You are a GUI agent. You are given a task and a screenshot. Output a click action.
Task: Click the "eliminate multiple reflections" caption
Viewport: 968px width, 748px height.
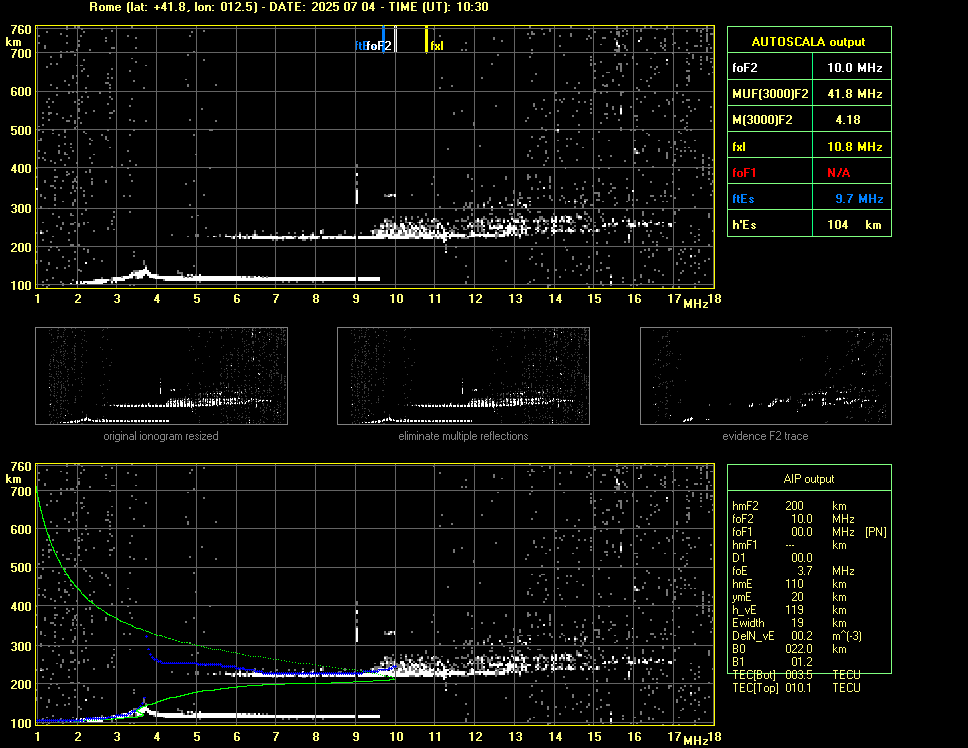[463, 436]
